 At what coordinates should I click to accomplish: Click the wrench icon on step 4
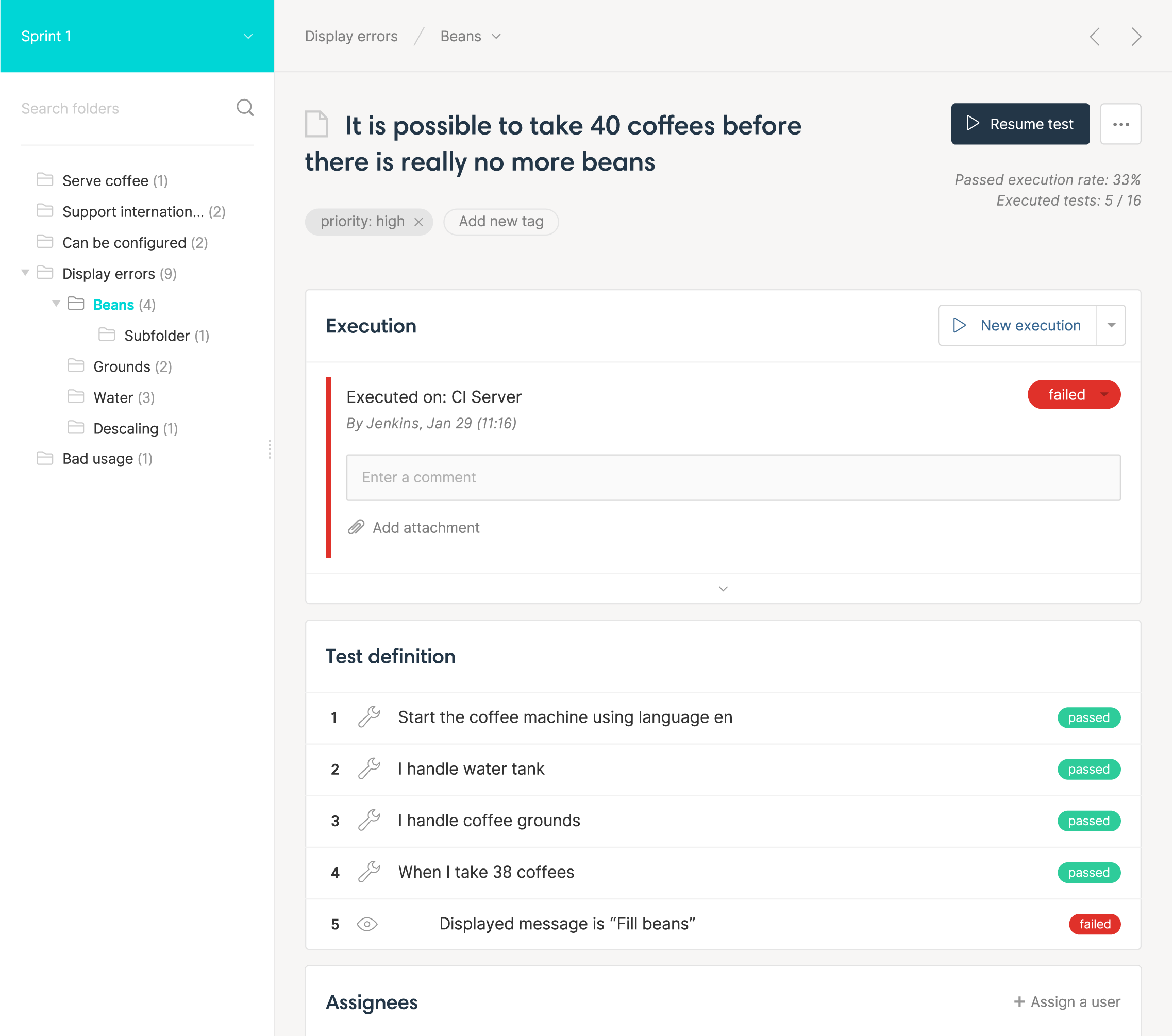click(x=369, y=873)
